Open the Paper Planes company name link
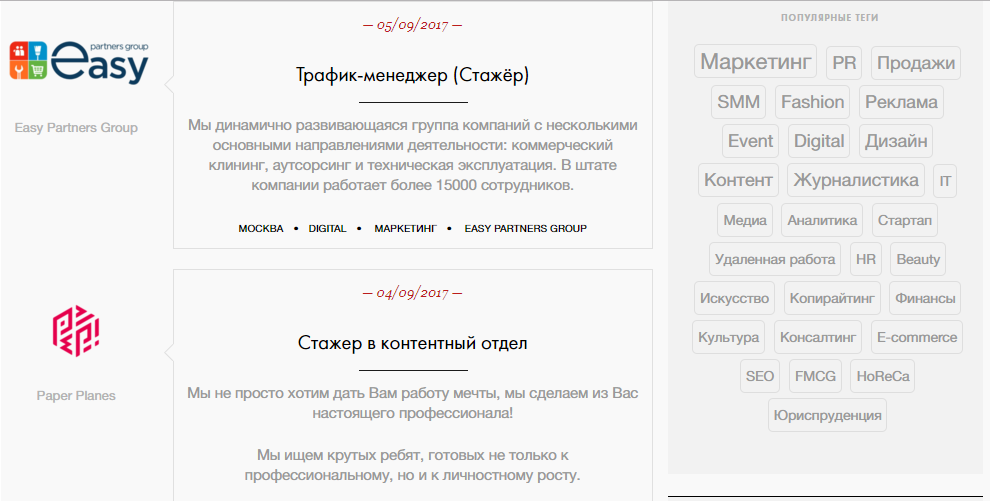Viewport: 990px width, 501px height. tap(76, 396)
